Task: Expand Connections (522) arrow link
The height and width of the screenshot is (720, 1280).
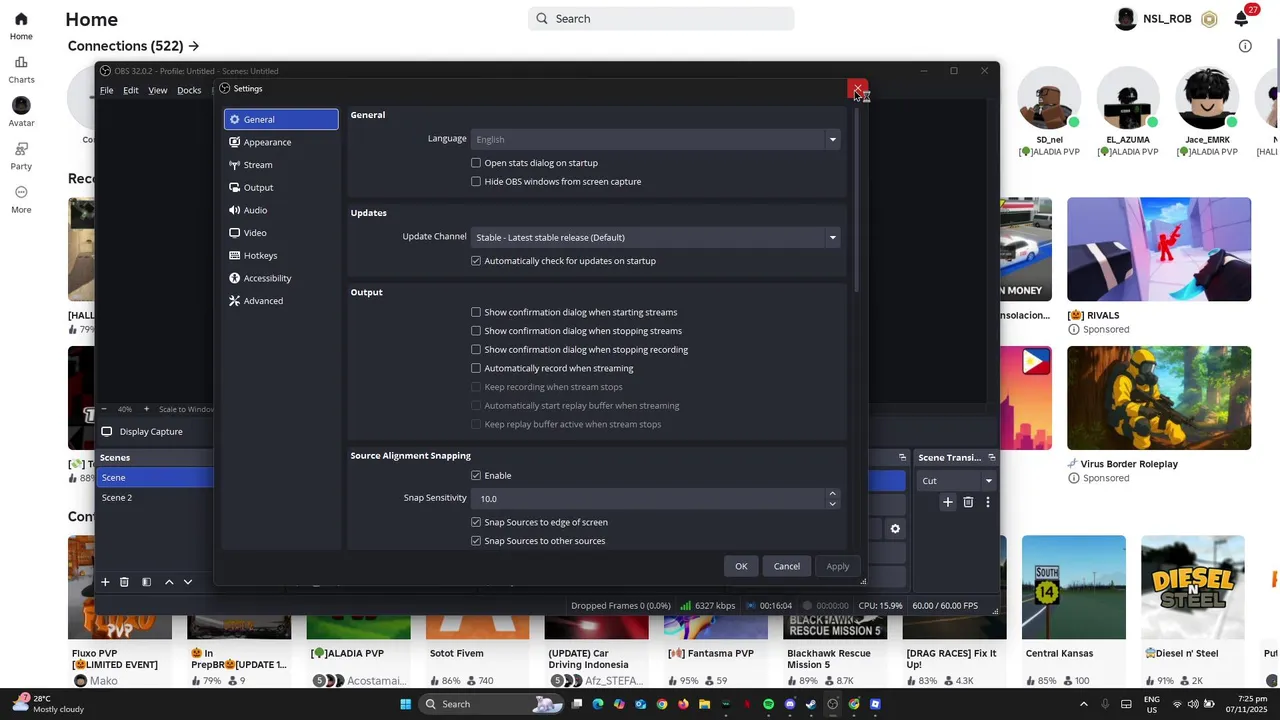Action: tap(193, 46)
